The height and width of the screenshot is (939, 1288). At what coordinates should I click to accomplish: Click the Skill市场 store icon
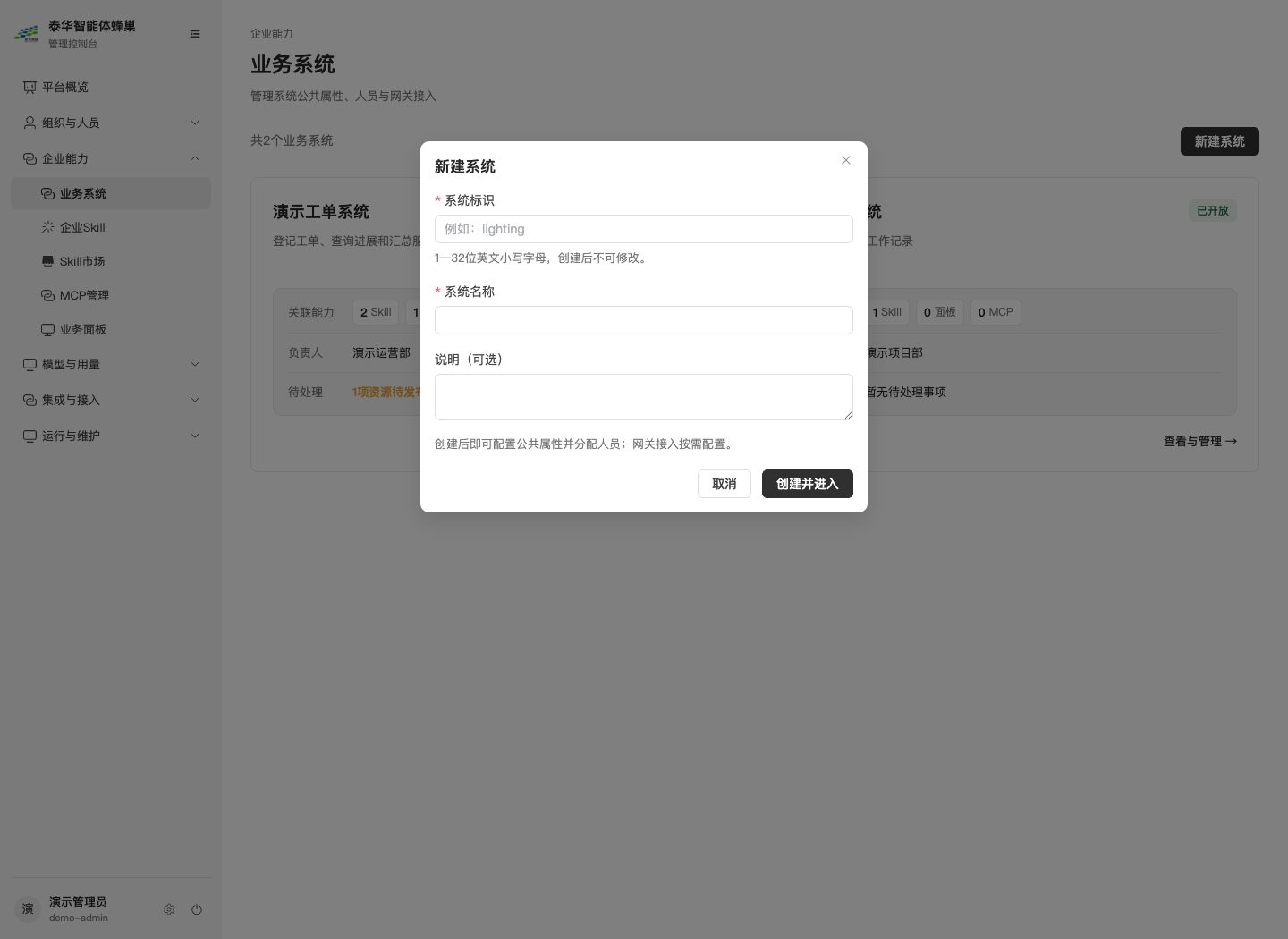pyautogui.click(x=47, y=261)
